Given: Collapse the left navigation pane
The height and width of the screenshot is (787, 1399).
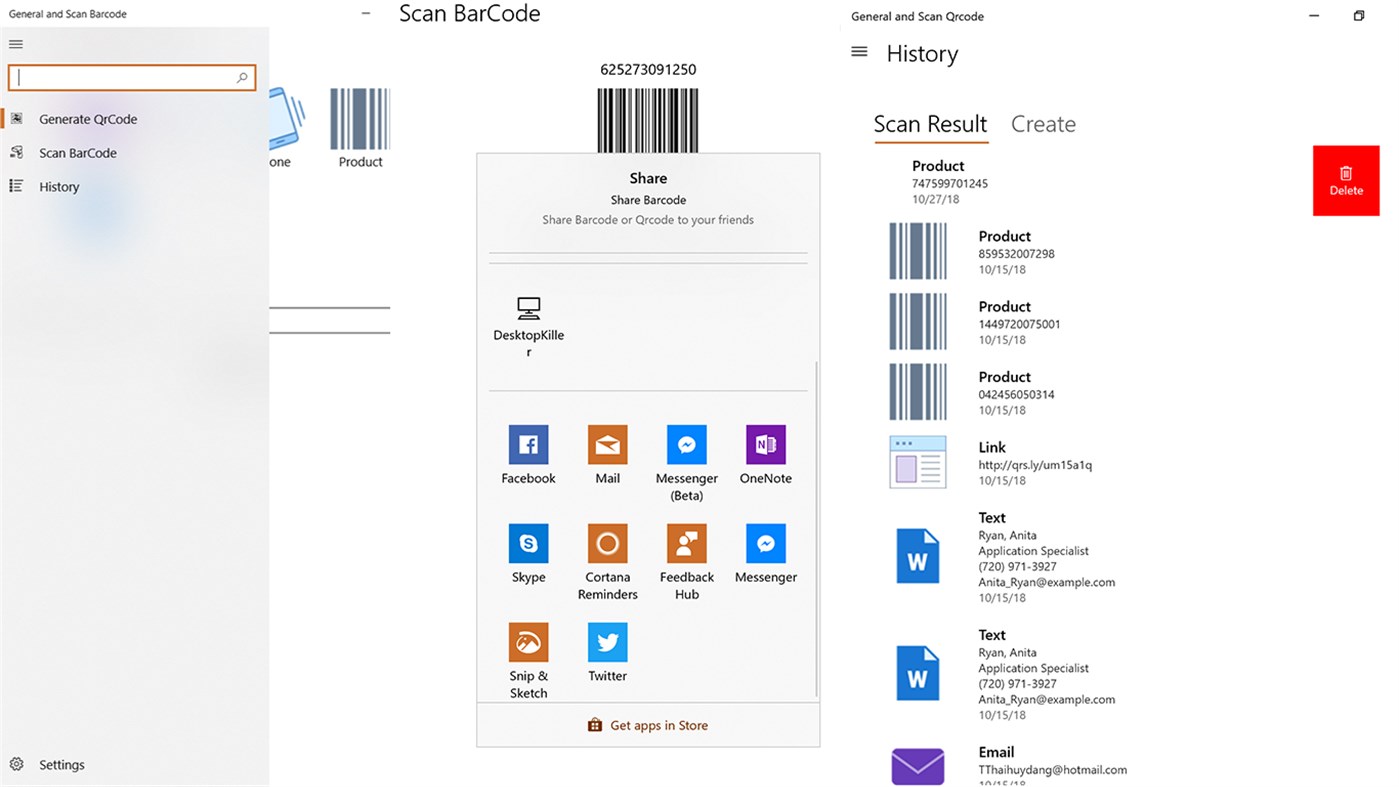Looking at the screenshot, I should 15,44.
